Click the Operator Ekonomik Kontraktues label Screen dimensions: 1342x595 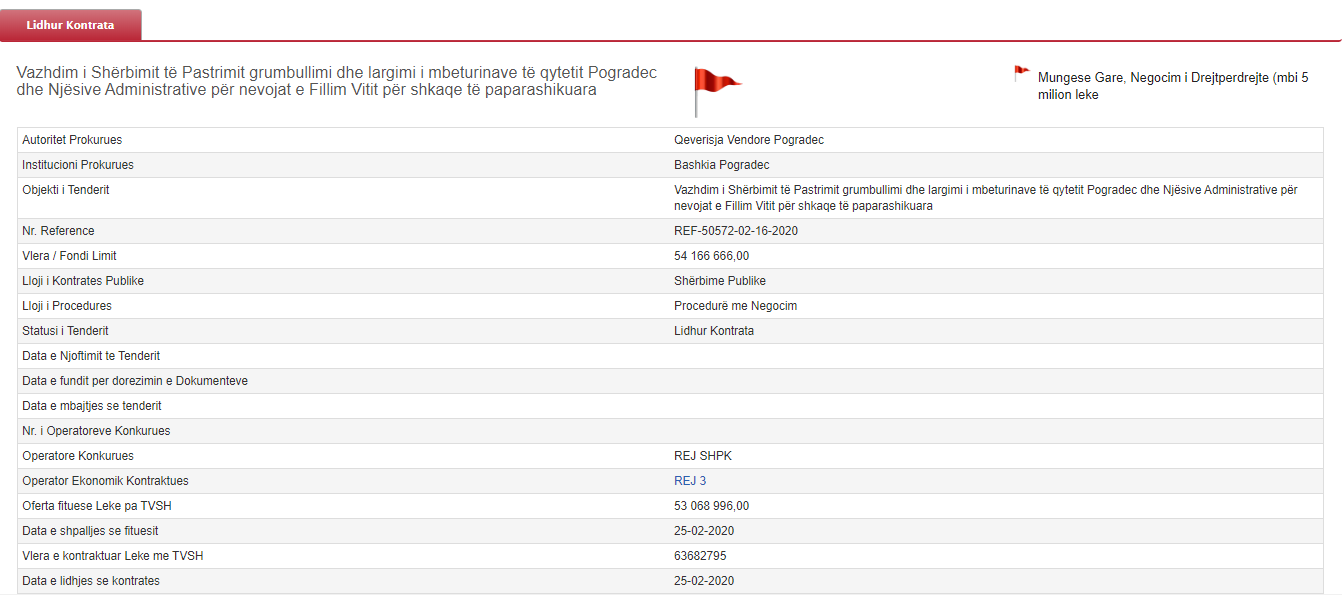105,481
